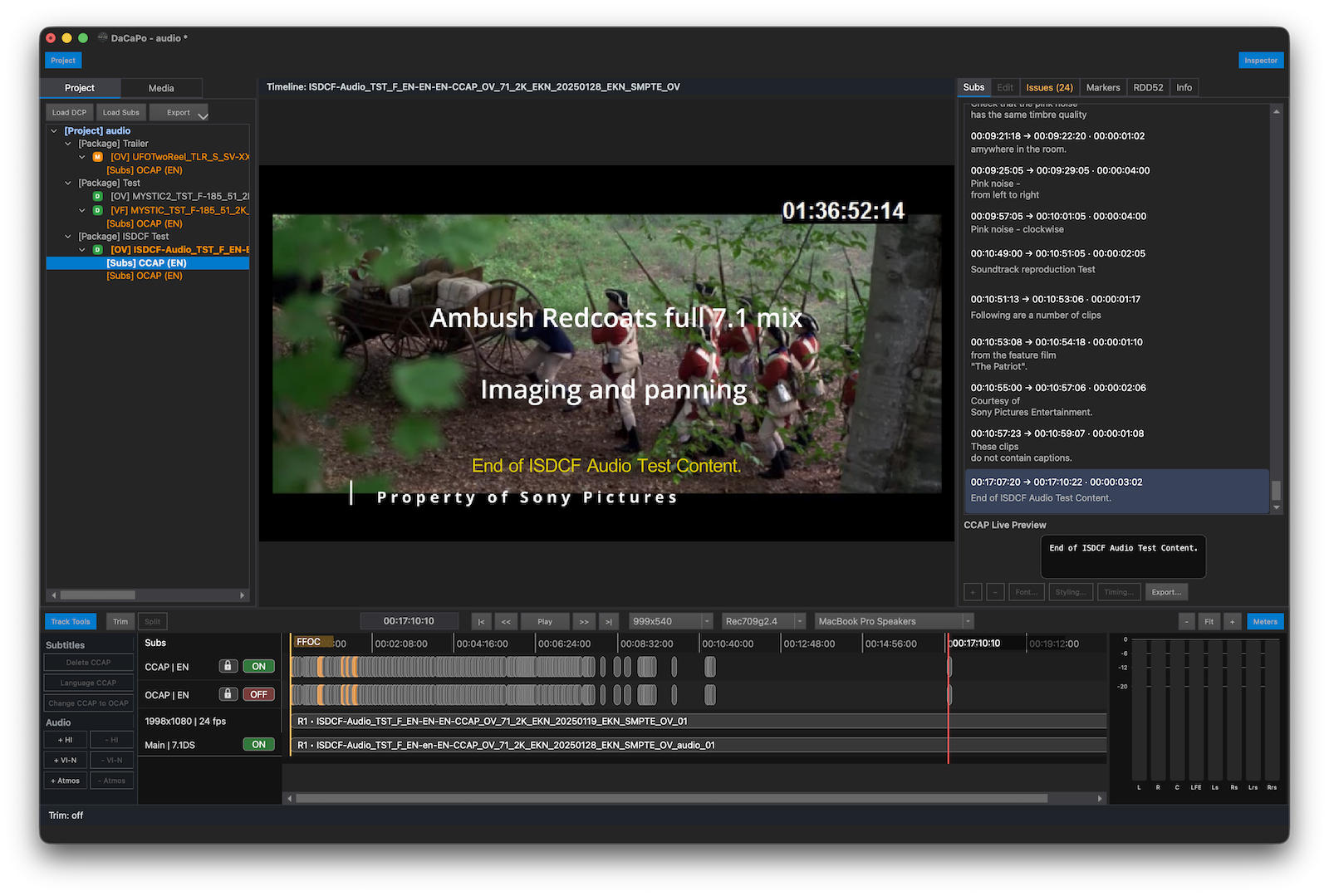Toggle the Track Tools panel button

click(x=71, y=621)
